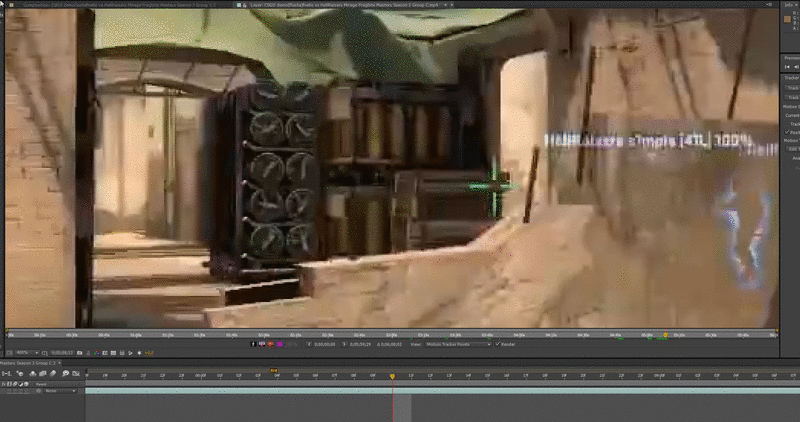
Task: Click the Out point timecode 0;05;59;29
Action: [360, 344]
